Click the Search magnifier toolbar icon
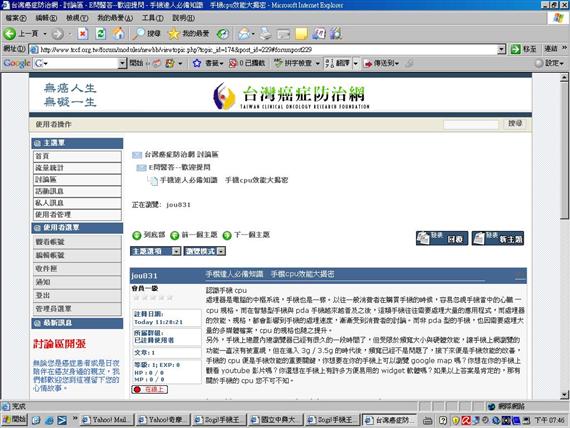Viewport: 570px width, 428px height. 146,34
